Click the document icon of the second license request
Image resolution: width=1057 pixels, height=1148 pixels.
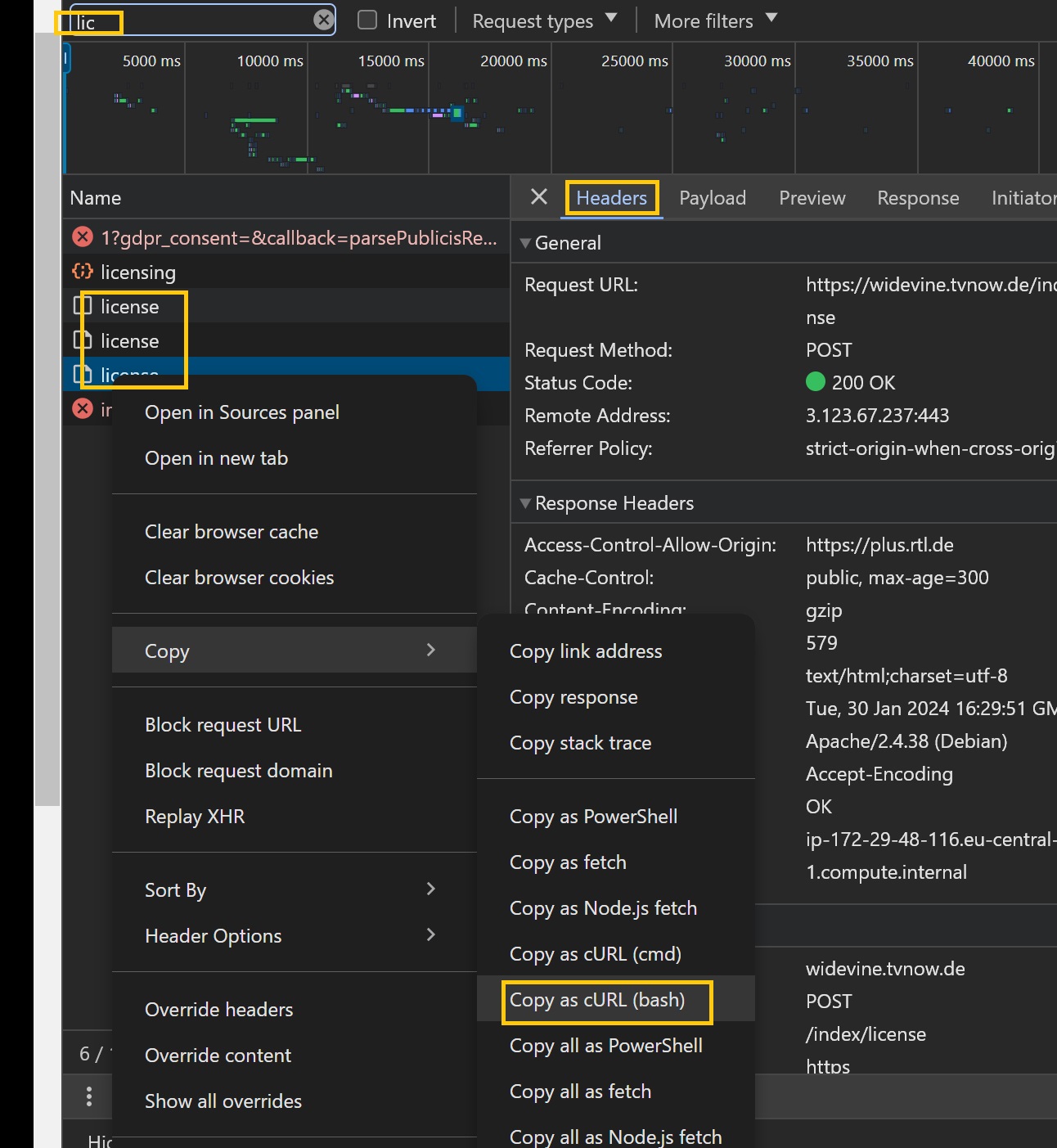click(83, 340)
